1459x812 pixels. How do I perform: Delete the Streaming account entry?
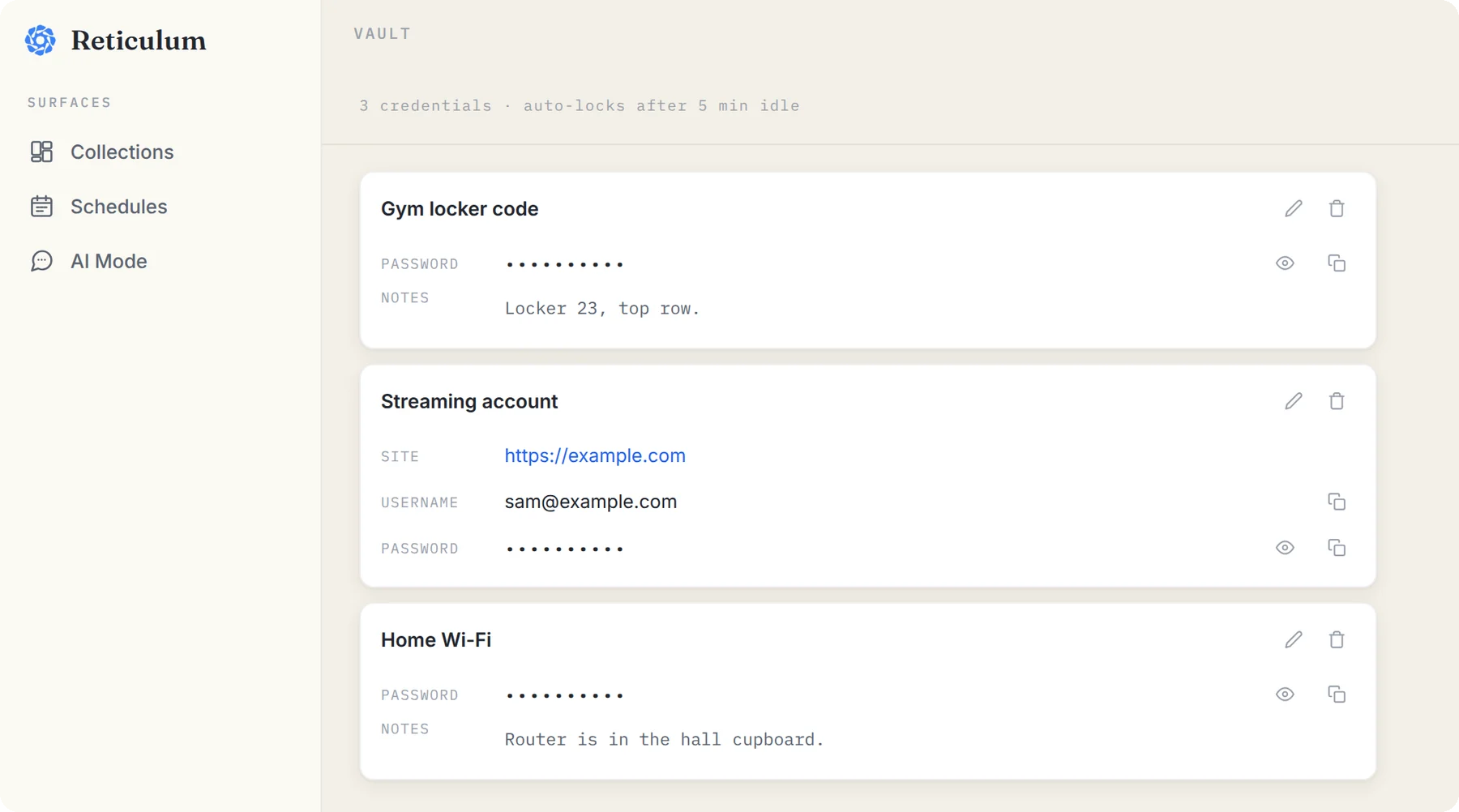[1337, 401]
